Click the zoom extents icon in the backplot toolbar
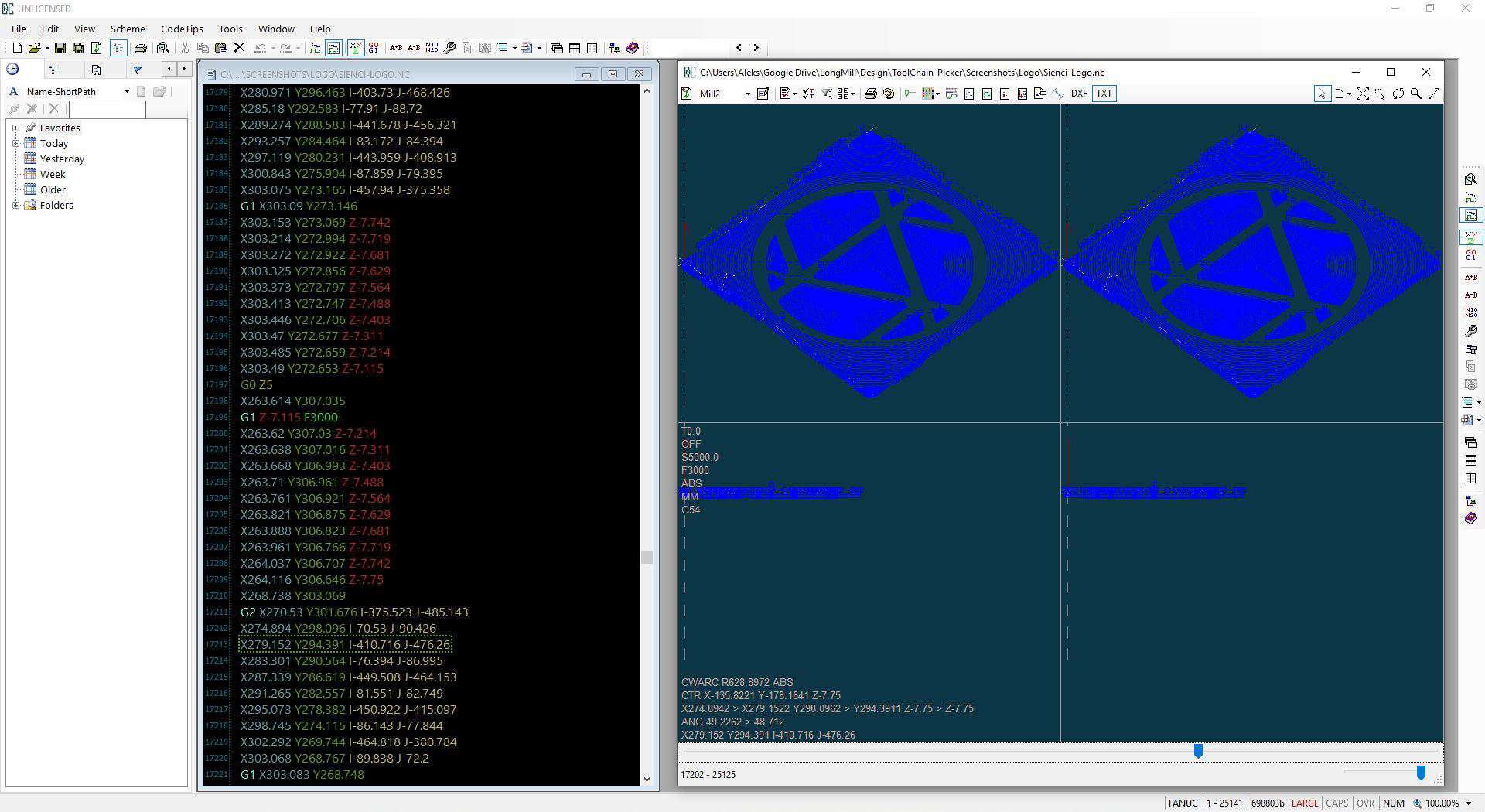The width and height of the screenshot is (1485, 812). (x=1362, y=94)
